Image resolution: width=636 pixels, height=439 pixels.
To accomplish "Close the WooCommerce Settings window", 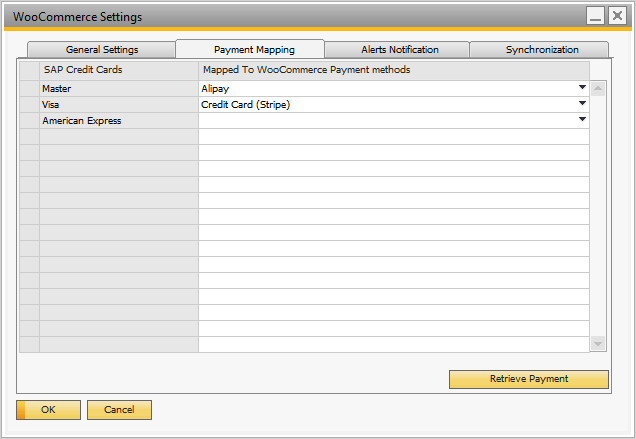I will coord(617,16).
